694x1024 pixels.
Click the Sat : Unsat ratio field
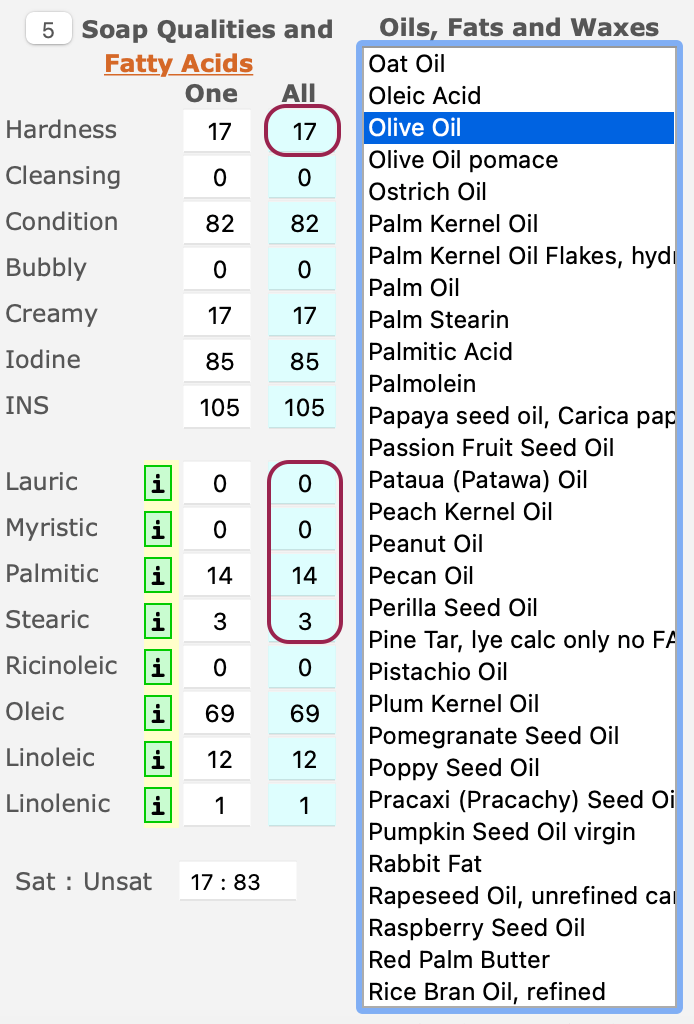pyautogui.click(x=238, y=882)
